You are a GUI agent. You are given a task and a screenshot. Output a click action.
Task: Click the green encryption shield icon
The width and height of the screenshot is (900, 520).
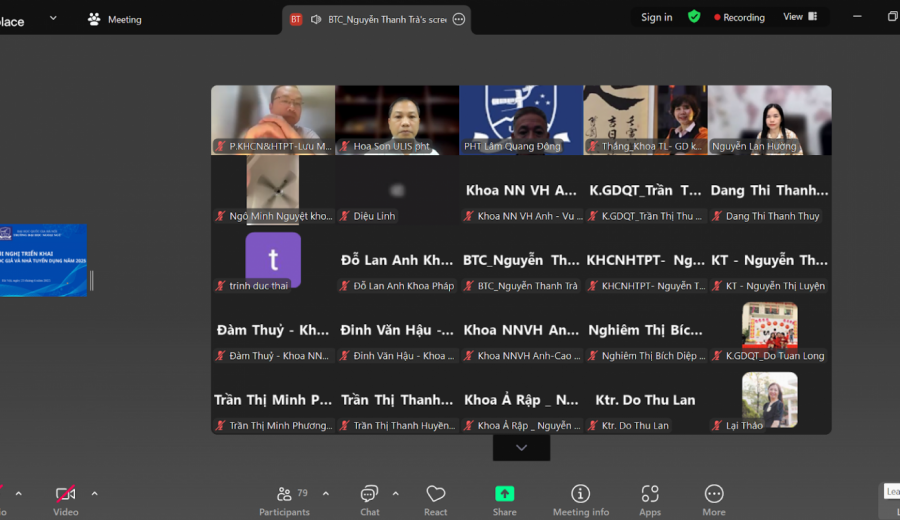[x=694, y=17]
